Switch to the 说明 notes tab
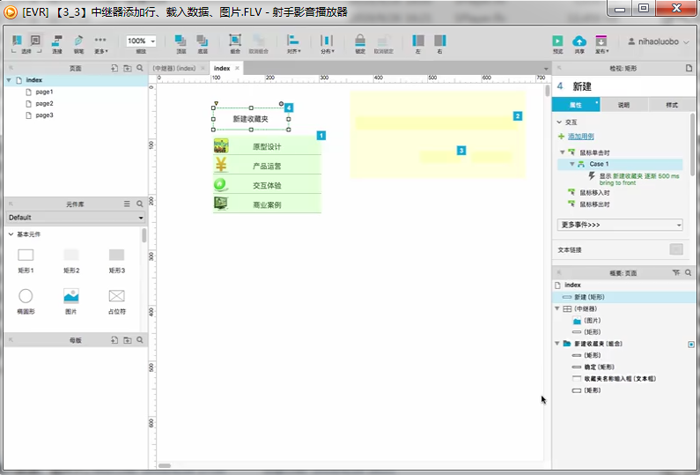This screenshot has width=700, height=475. 624,104
